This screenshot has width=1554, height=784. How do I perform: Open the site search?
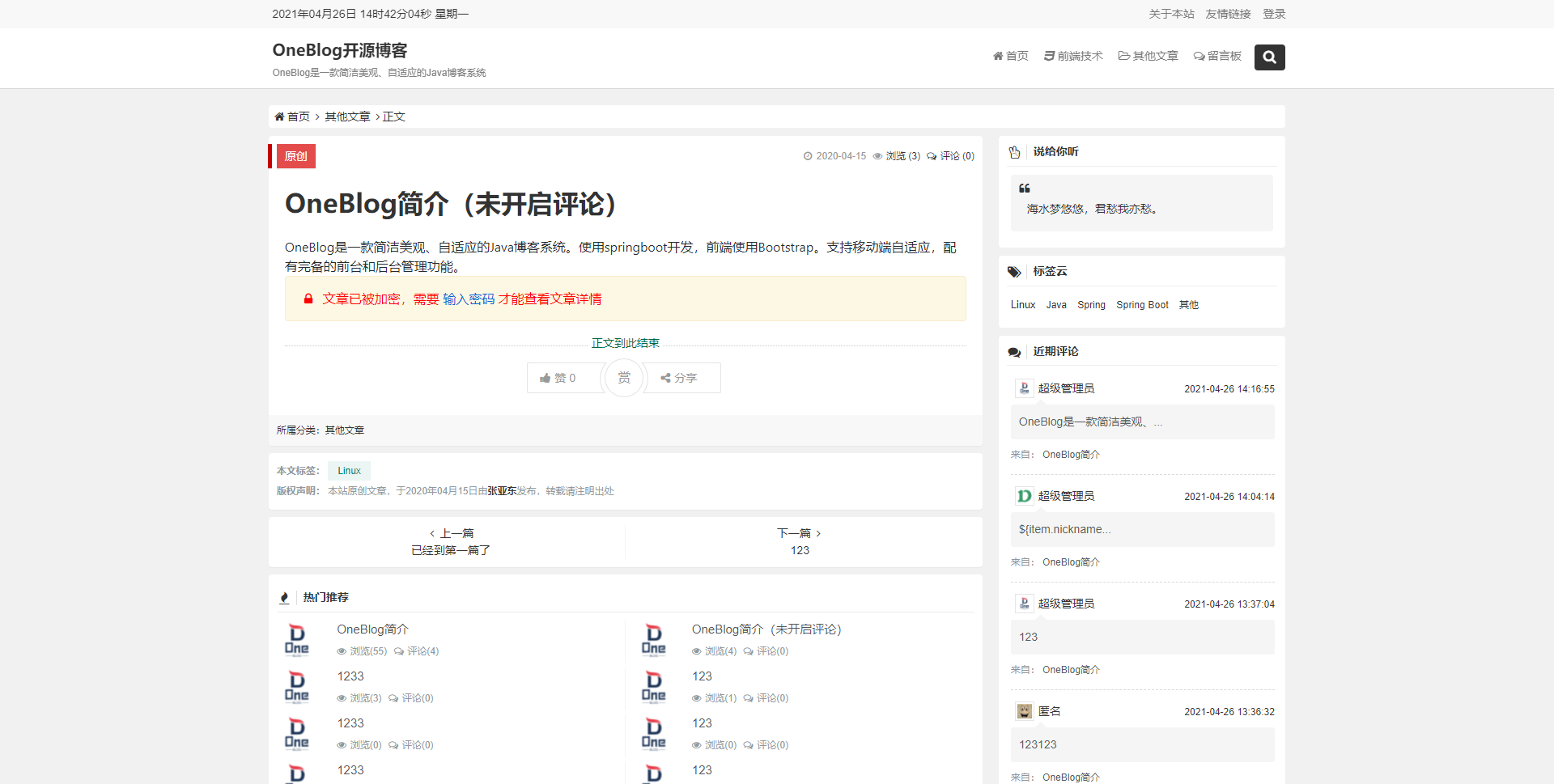(x=1269, y=57)
